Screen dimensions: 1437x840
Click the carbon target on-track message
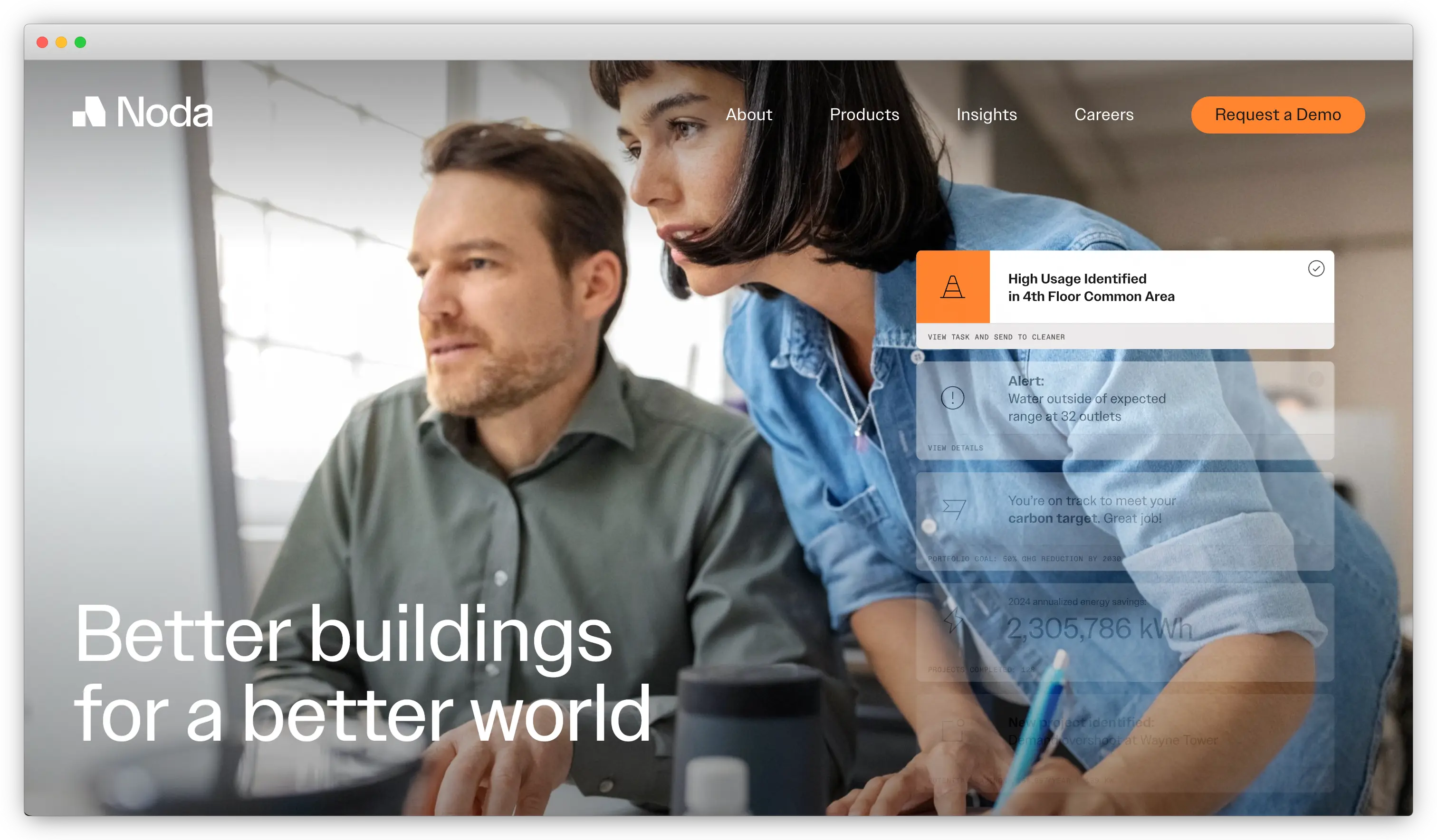1091,509
